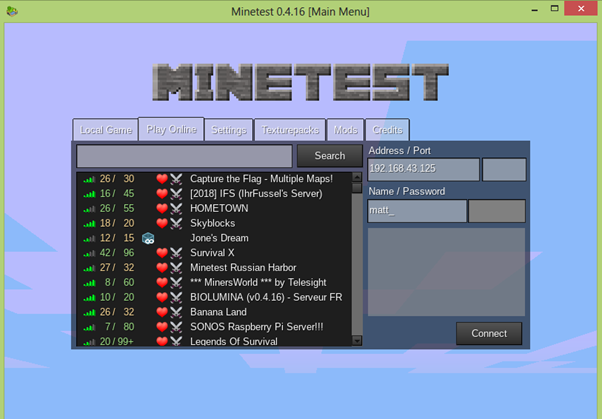This screenshot has width=602, height=419.
Task: Select the Skyblocks server
Action: (x=214, y=223)
